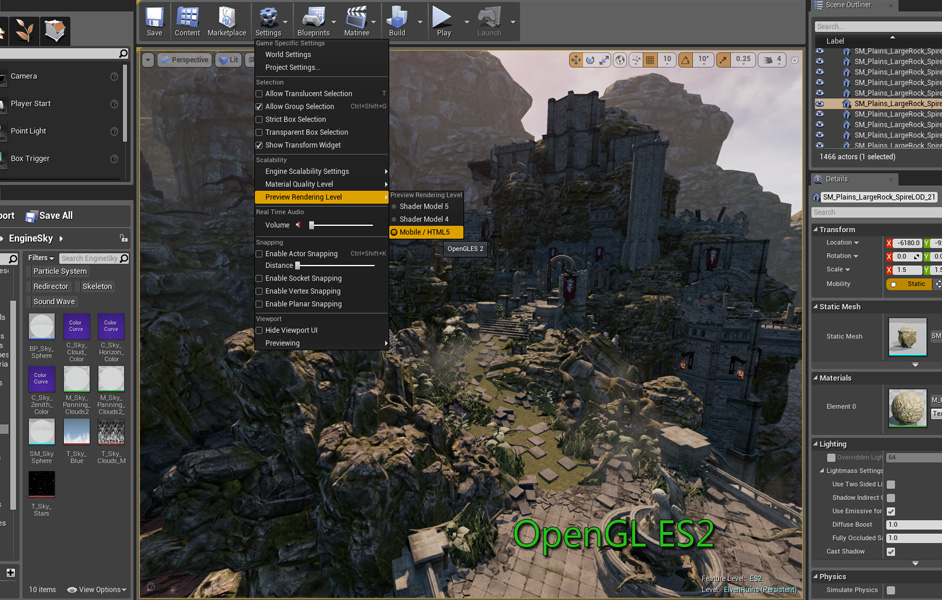
Task: Click the Save toolbar icon
Action: [153, 17]
